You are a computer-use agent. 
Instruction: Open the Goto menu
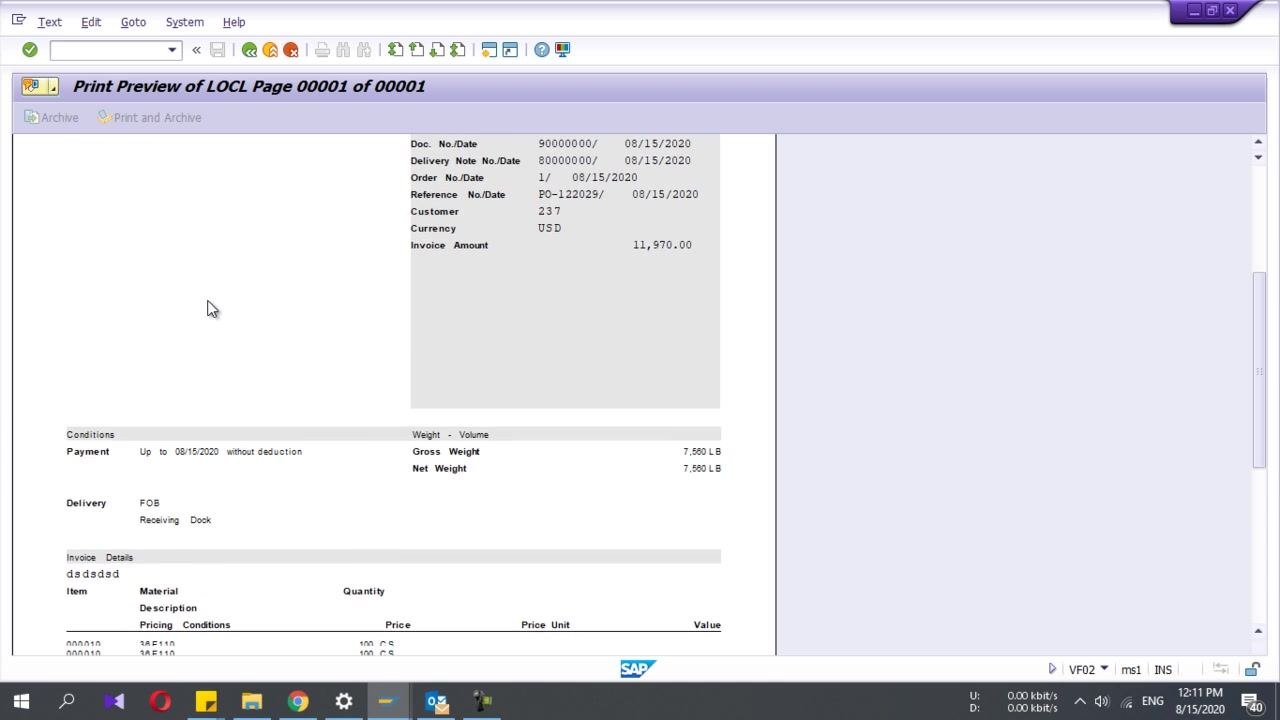pos(133,22)
